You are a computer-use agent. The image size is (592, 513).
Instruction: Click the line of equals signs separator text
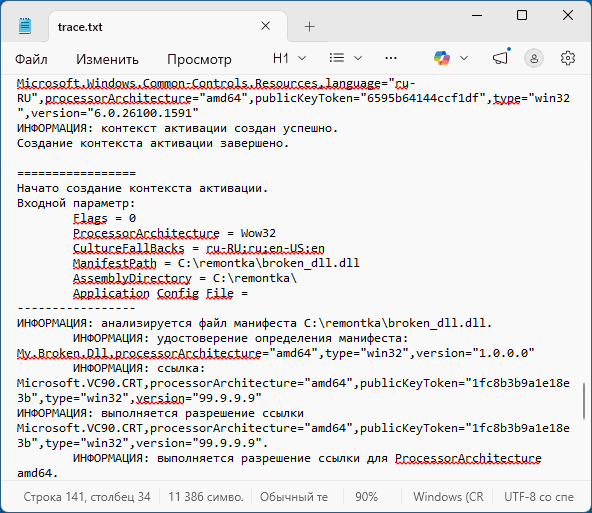(x=76, y=173)
